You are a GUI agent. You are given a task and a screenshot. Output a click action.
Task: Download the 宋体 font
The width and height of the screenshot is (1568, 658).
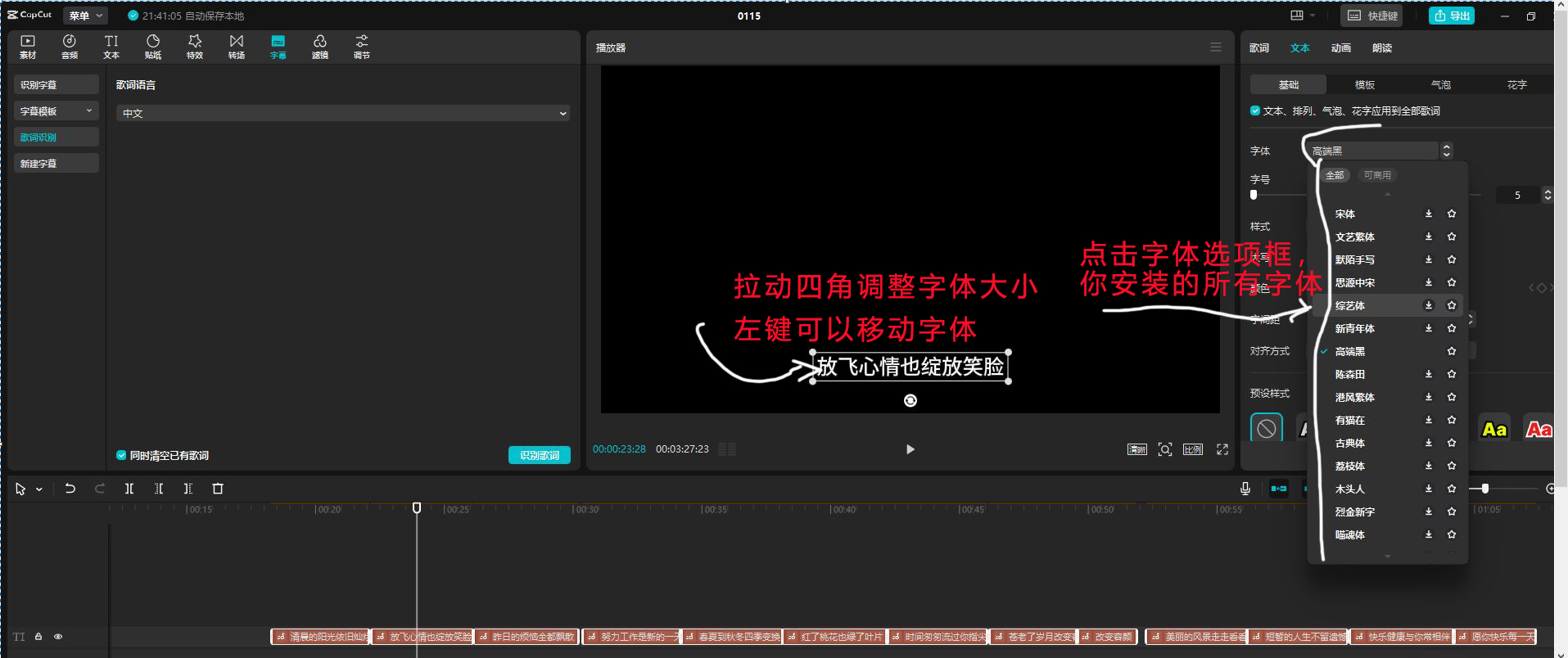pos(1429,214)
